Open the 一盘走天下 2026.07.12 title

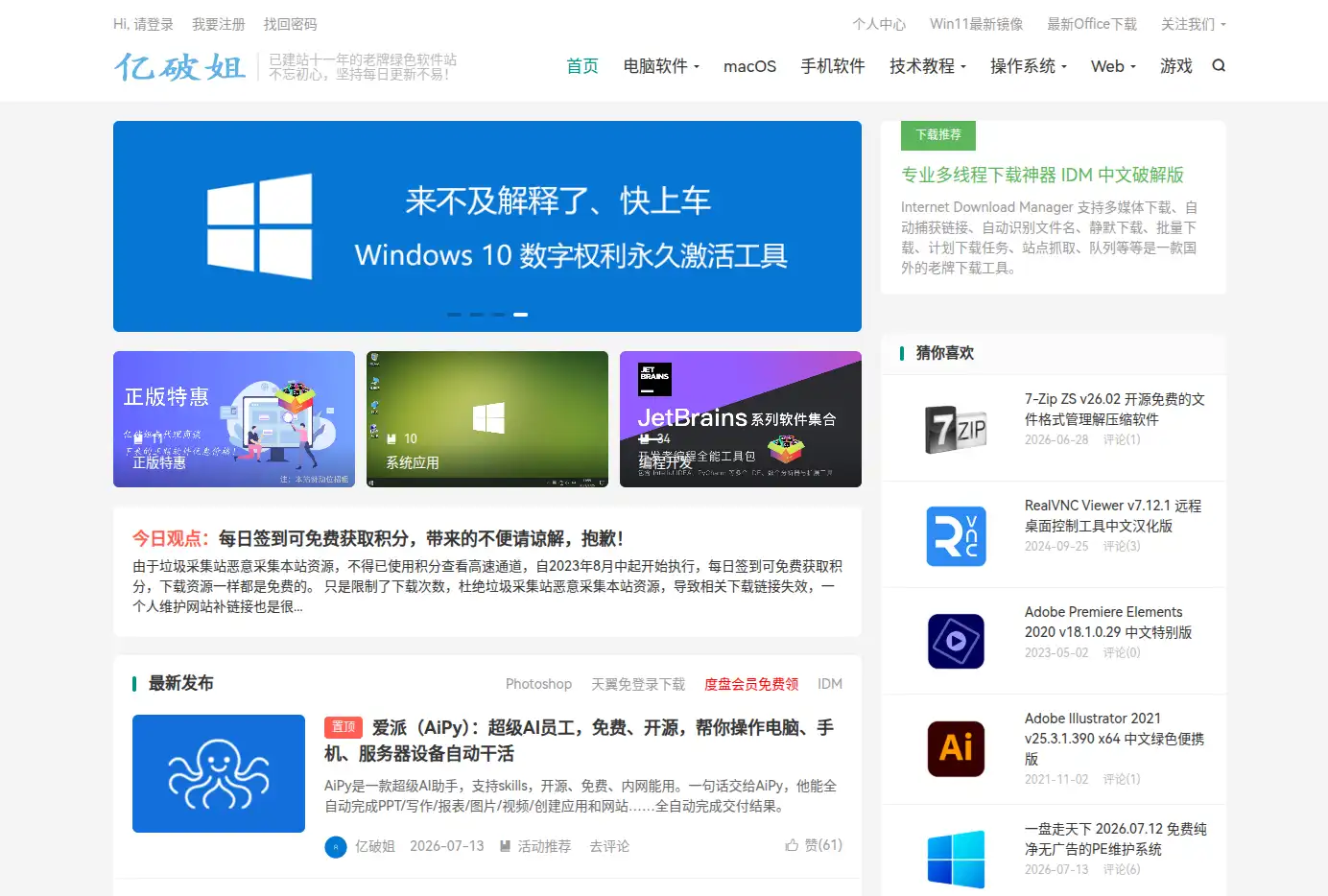point(1116,838)
